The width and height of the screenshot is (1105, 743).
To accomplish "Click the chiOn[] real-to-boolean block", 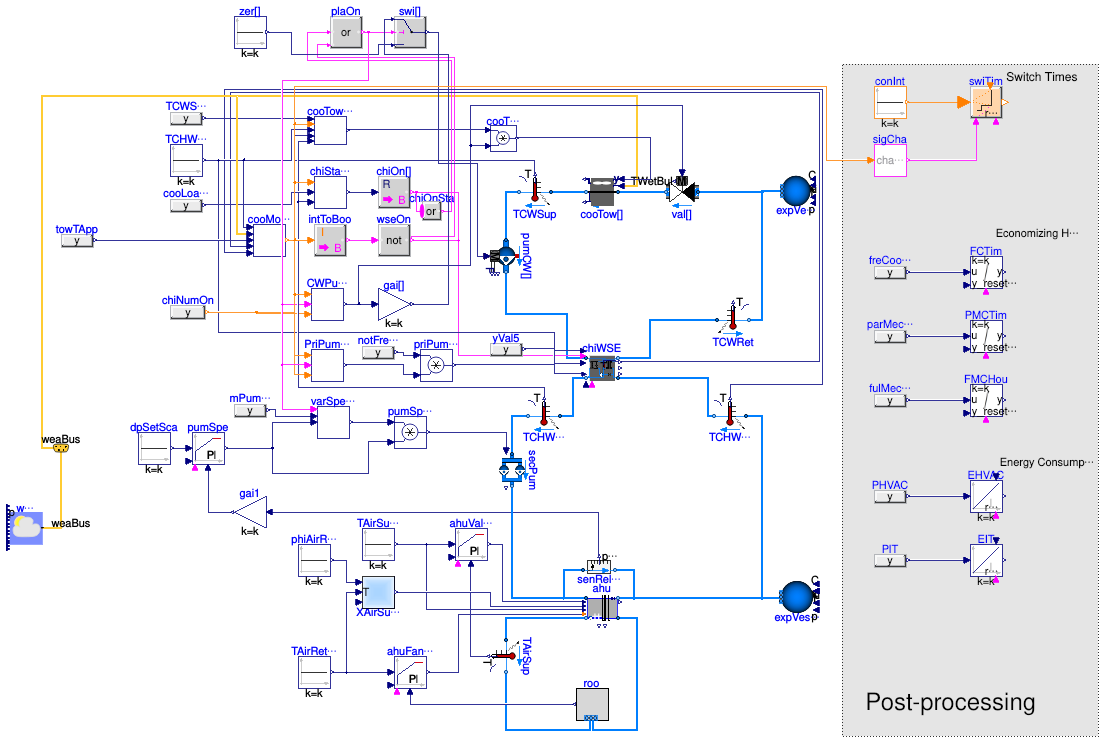I will (394, 192).
